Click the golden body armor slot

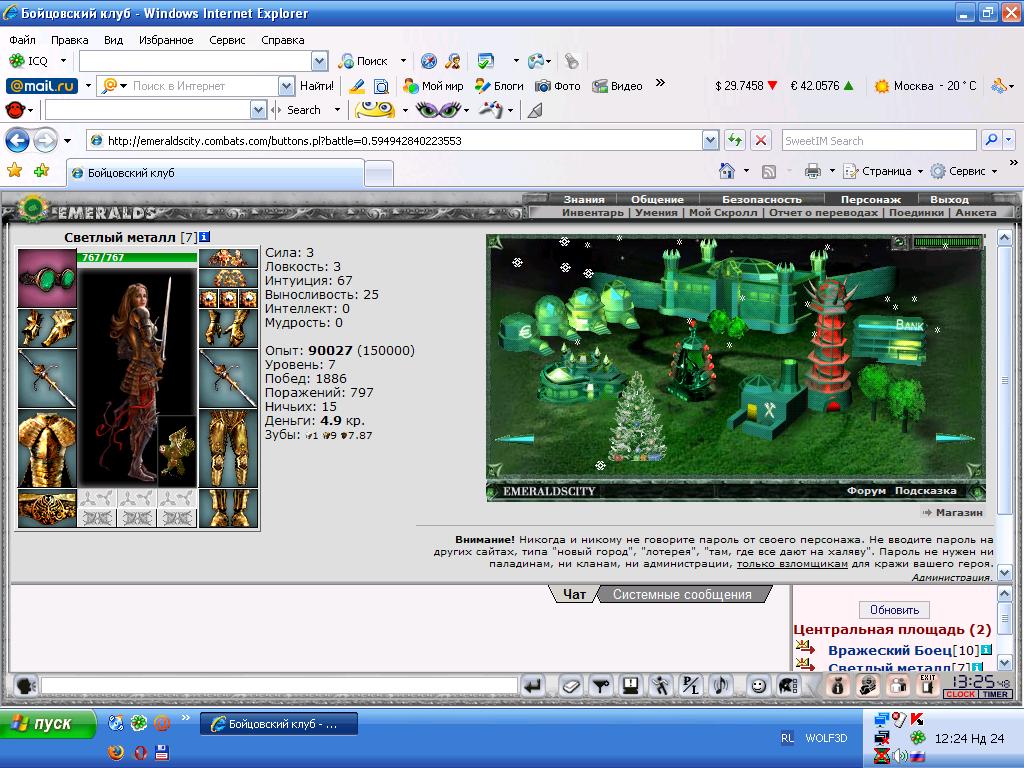47,449
